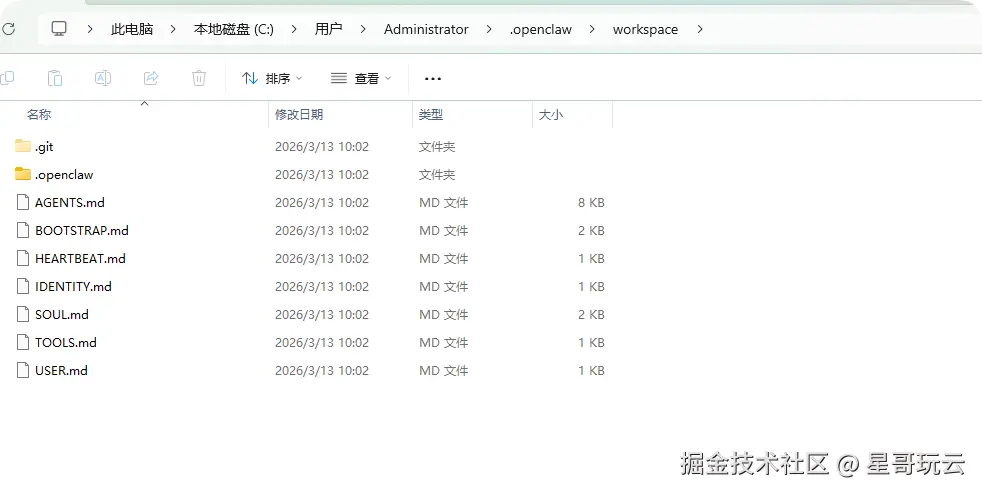Screen dimensions: 982x494
Task: Click the AGENTS.md file icon
Action: (x=23, y=202)
